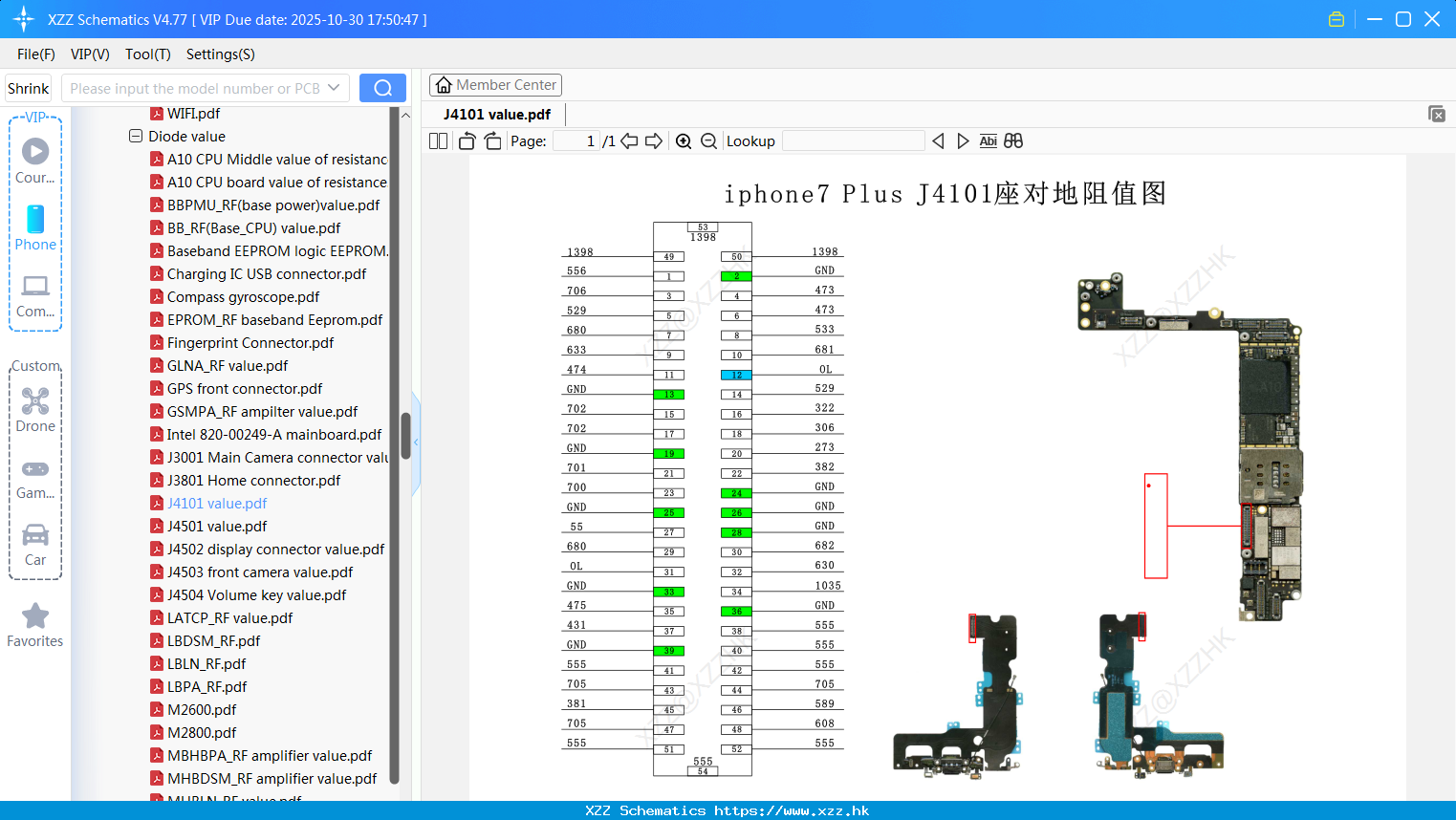Open the Drone category icon
Viewport: 1456px width, 820px height.
(x=35, y=400)
